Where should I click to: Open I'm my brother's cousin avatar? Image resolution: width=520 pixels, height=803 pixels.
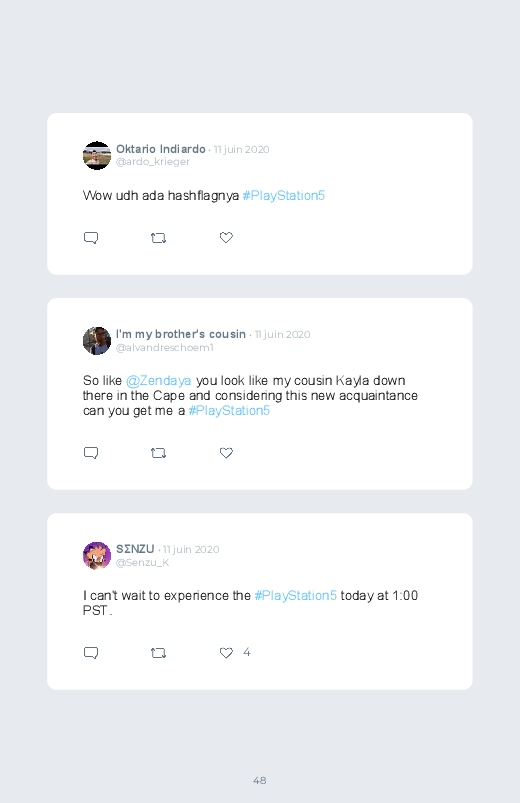(x=97, y=341)
